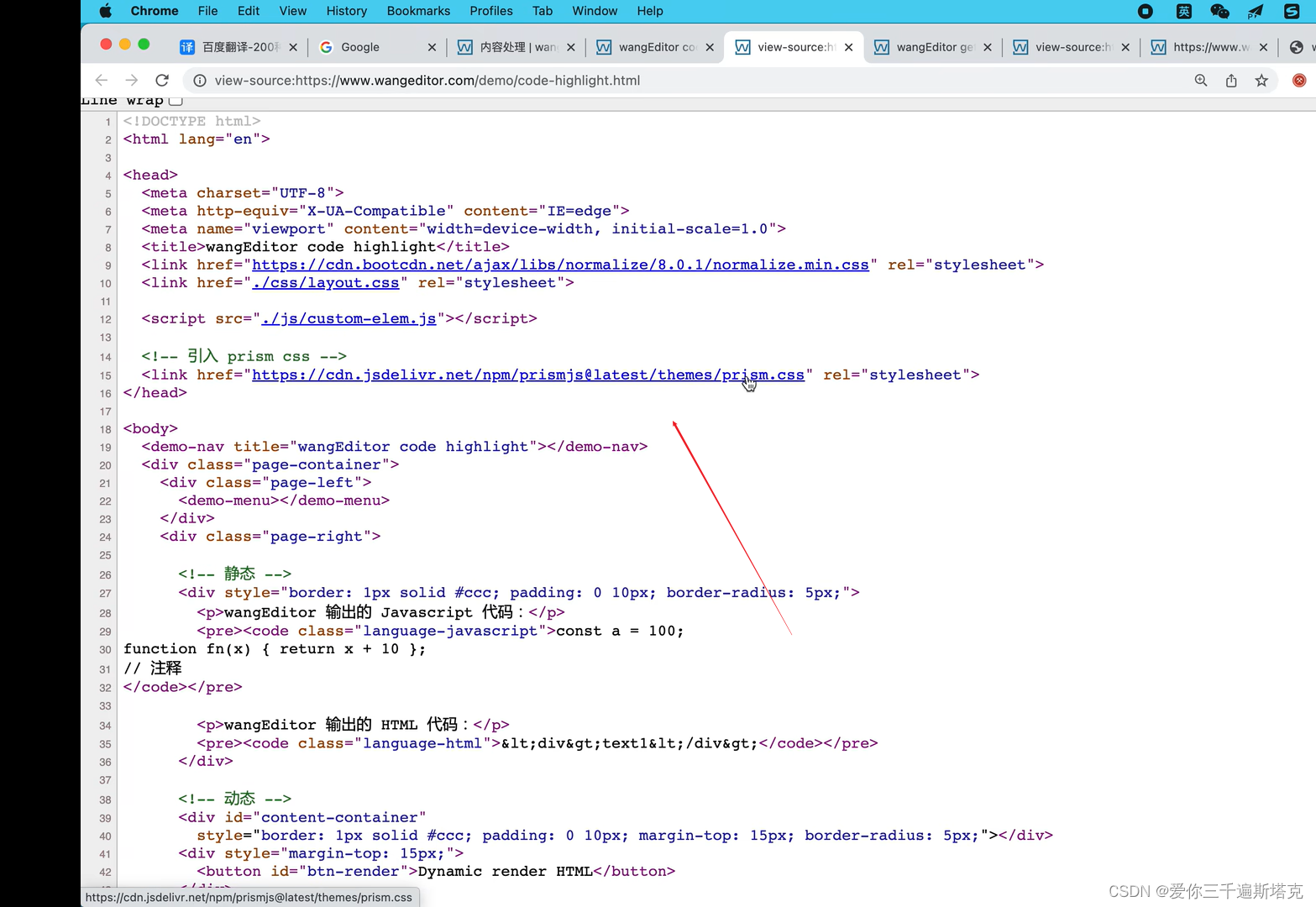
Task: Click the magnifier zoom icon in address bar
Action: pos(1200,80)
